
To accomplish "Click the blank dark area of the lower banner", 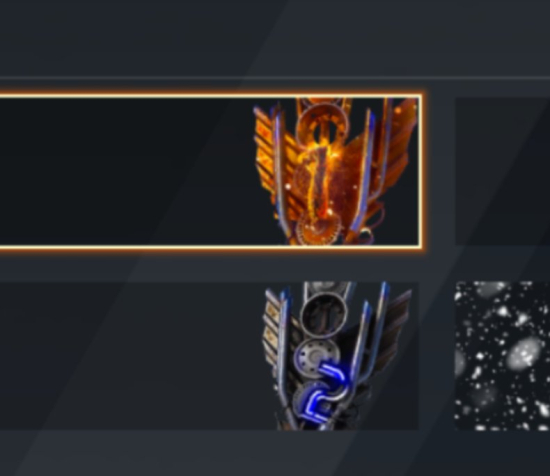I will (132, 356).
